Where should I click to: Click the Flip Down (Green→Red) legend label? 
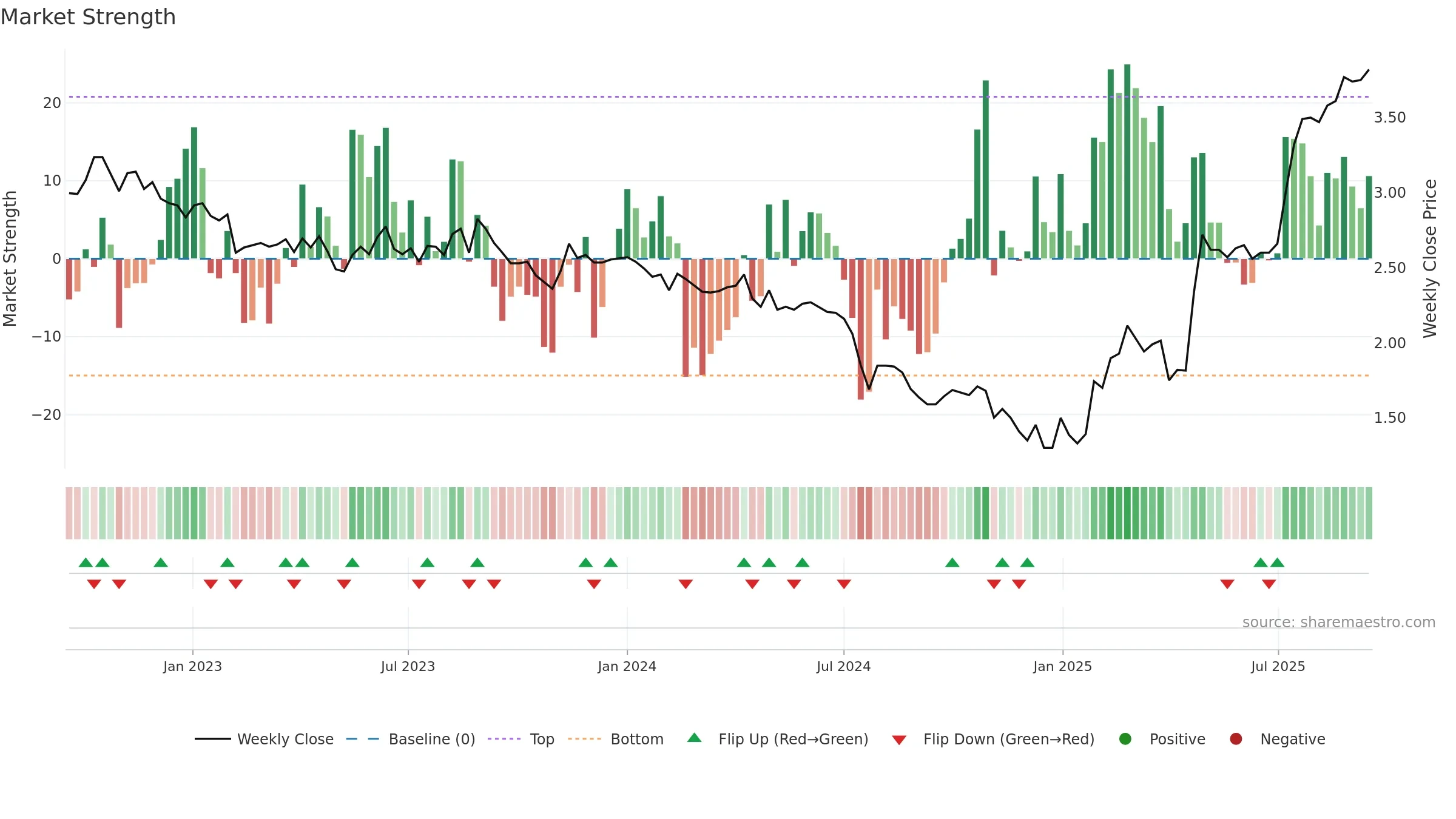click(1009, 739)
